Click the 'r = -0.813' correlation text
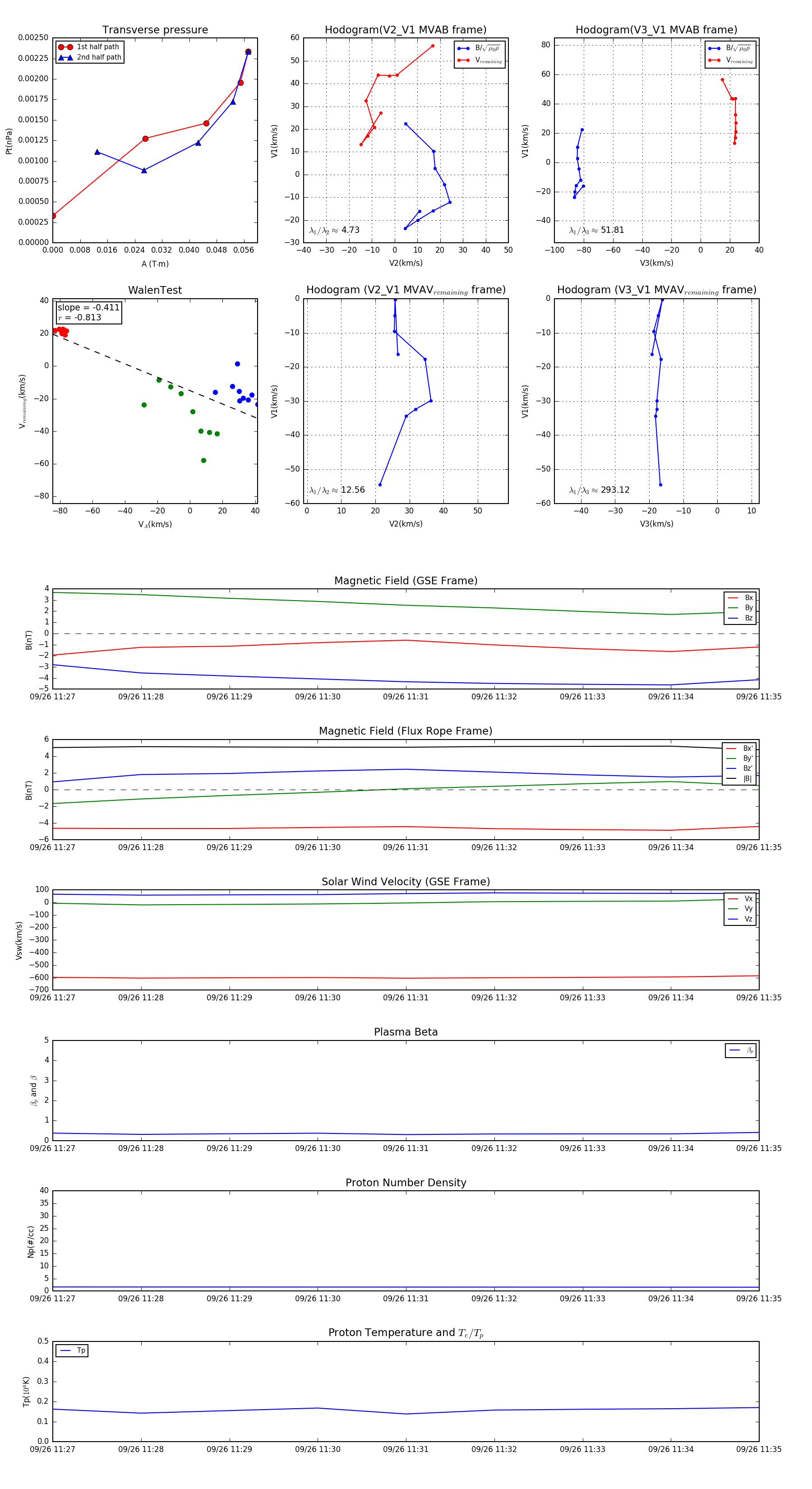812x1489 pixels. click(x=79, y=318)
